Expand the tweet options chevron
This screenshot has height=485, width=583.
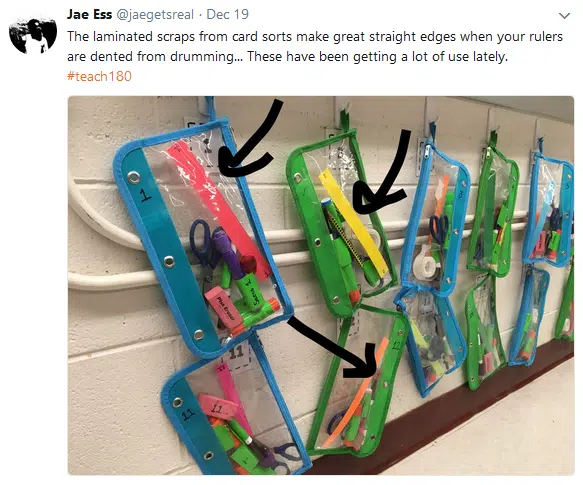click(x=564, y=16)
